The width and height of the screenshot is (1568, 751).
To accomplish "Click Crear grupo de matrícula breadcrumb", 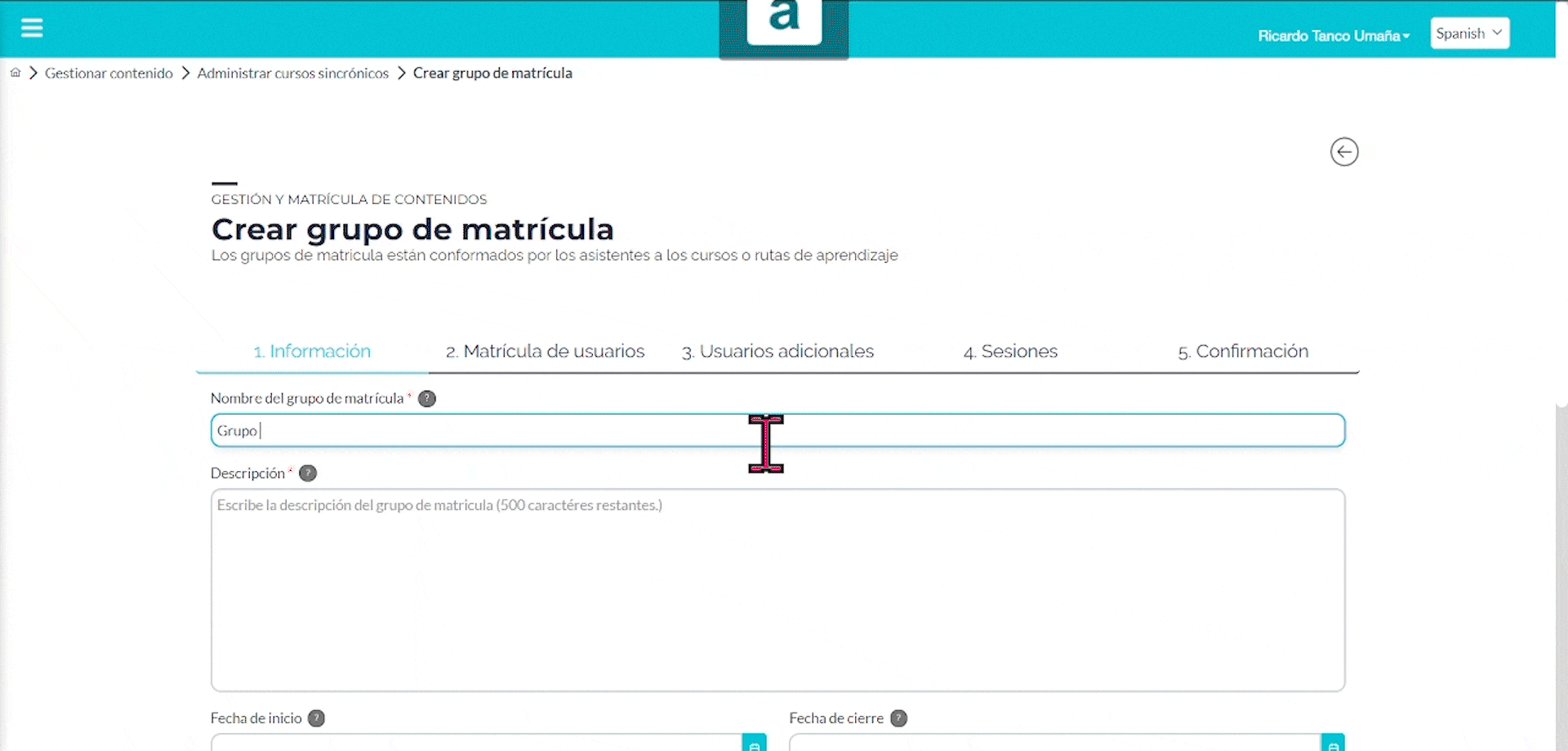I will [492, 73].
